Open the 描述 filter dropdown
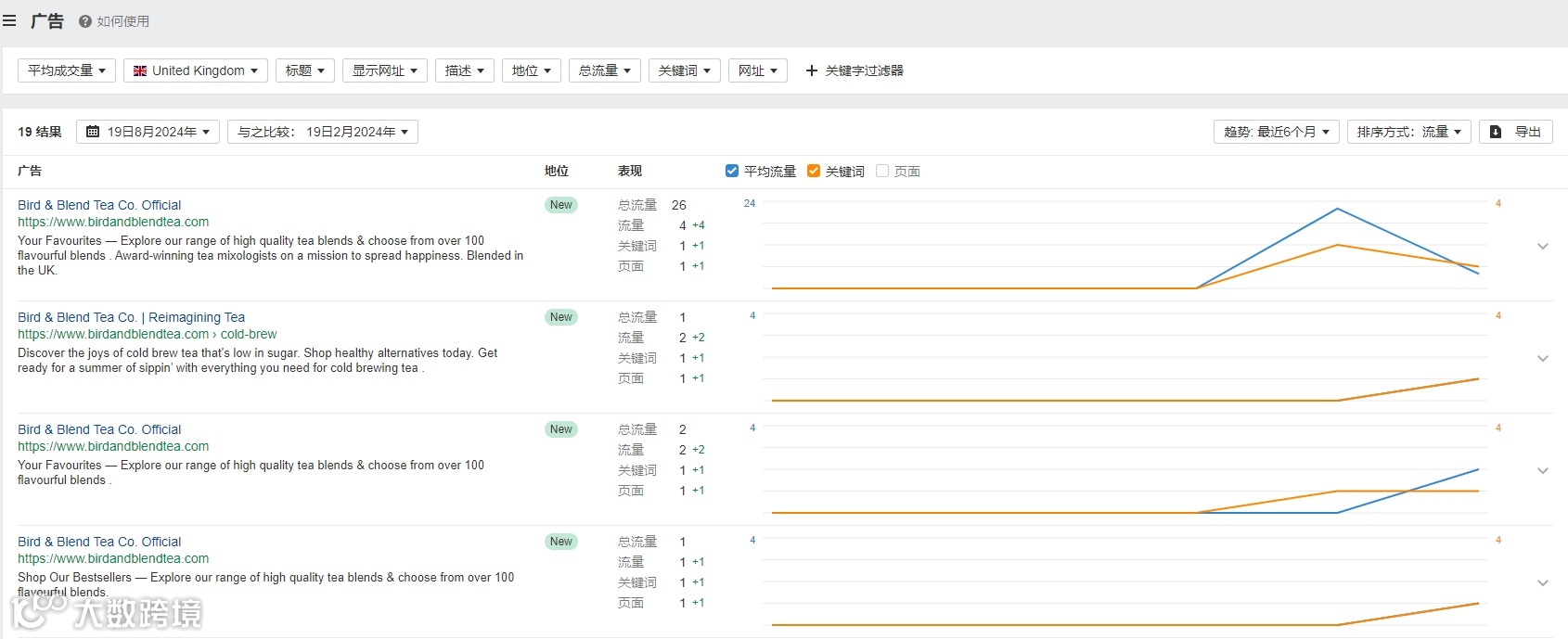Viewport: 1568px width, 639px height. pos(465,70)
